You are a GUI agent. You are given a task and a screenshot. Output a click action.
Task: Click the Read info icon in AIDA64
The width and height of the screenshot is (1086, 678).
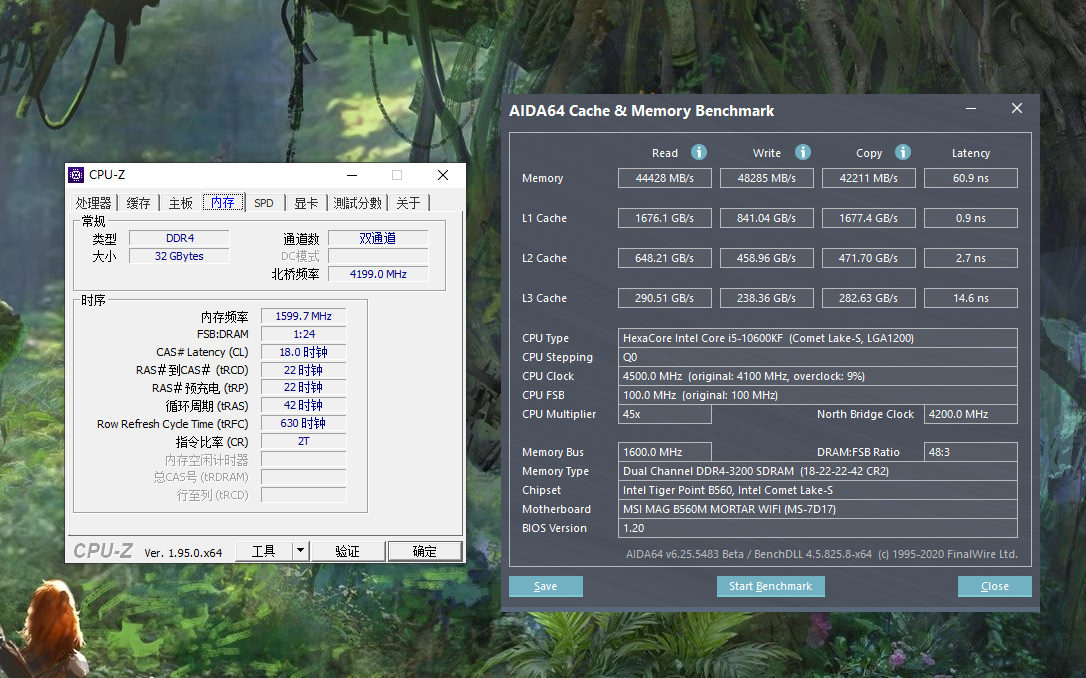[699, 152]
